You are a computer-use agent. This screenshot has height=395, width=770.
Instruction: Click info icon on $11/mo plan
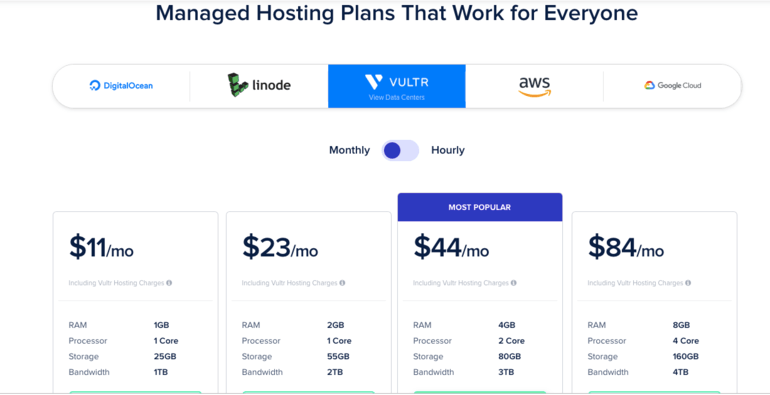(169, 283)
